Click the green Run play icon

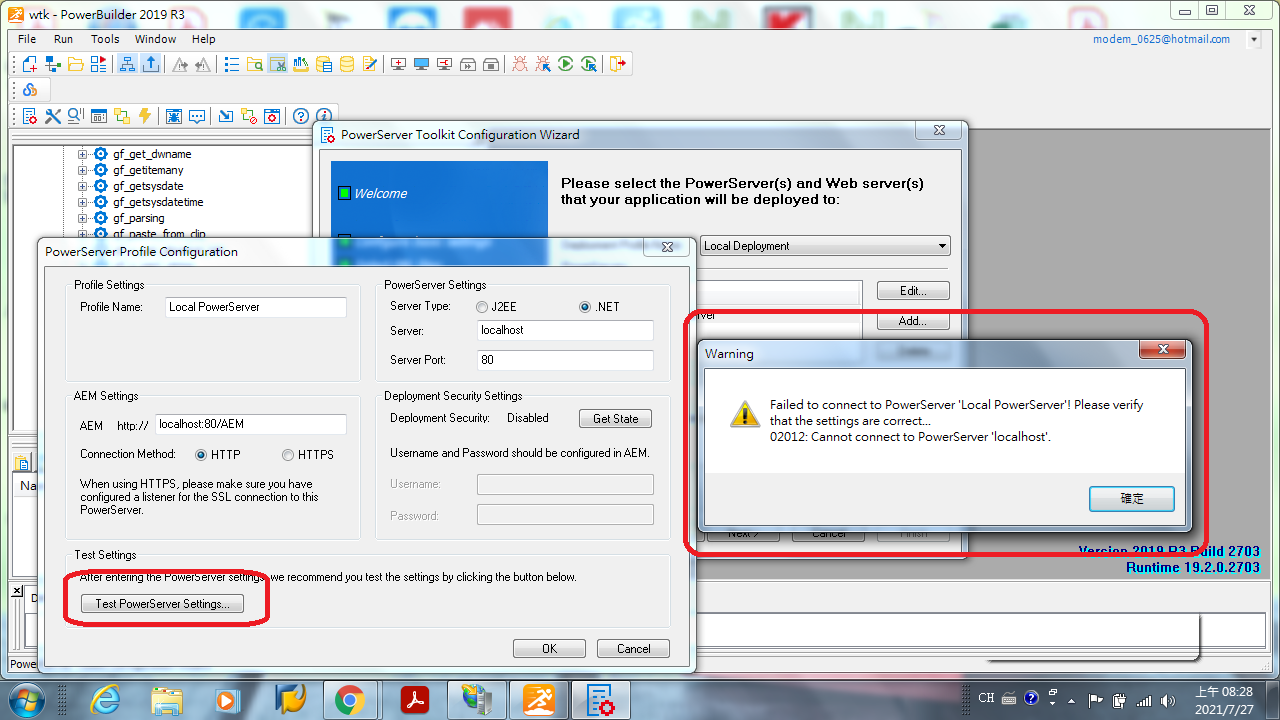(x=566, y=64)
